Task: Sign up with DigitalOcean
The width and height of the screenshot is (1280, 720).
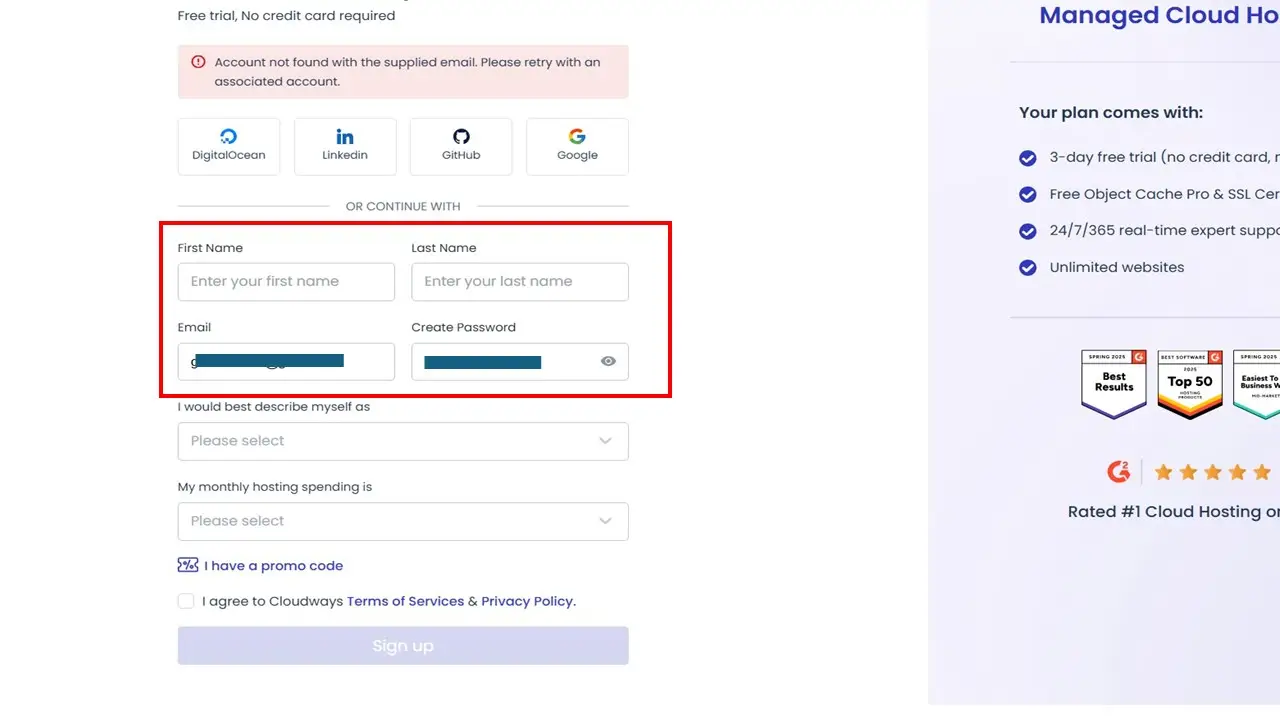Action: click(229, 147)
